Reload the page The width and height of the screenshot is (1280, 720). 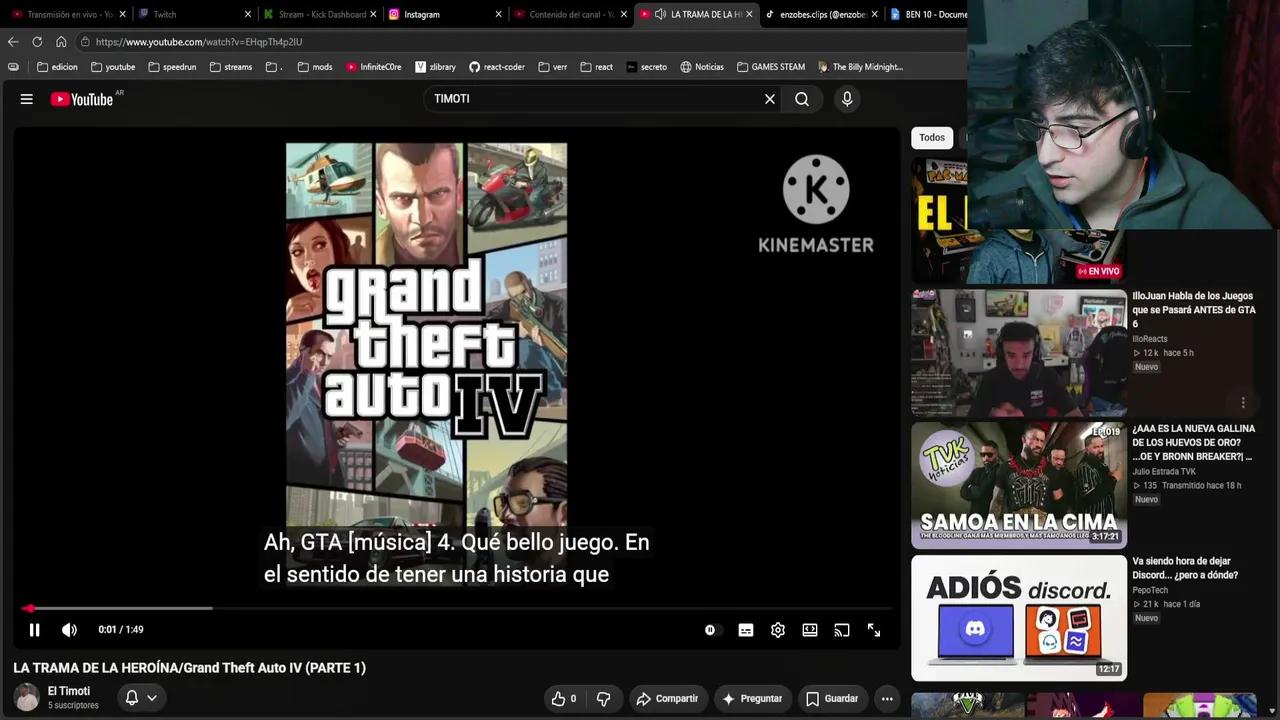(x=37, y=42)
